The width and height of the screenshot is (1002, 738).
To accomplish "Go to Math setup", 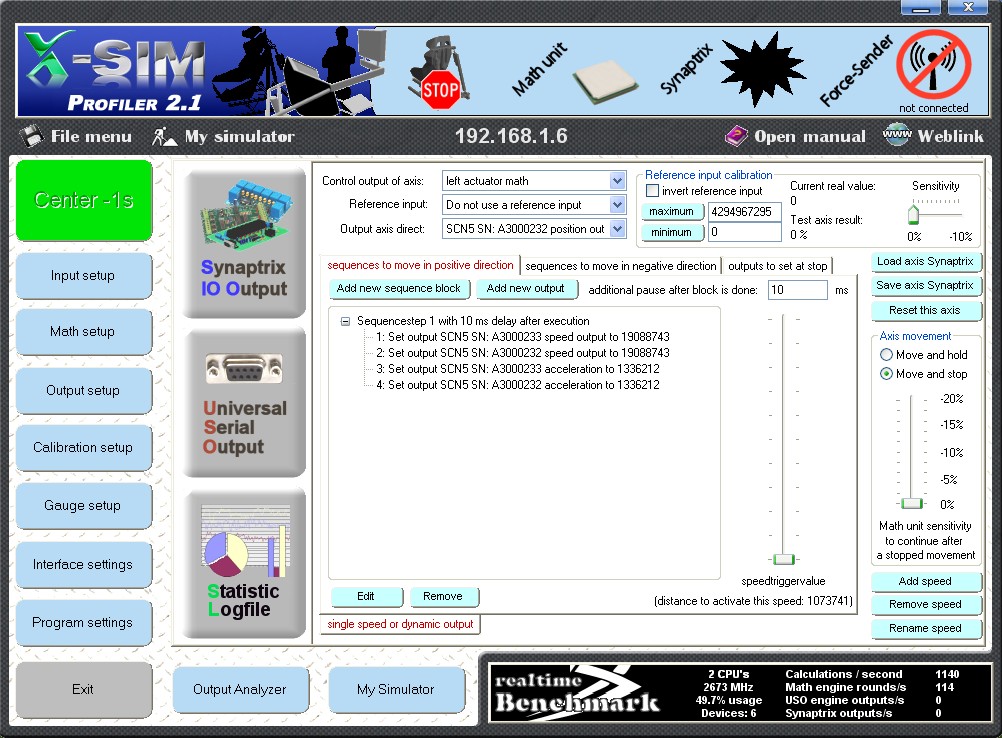I will (83, 332).
